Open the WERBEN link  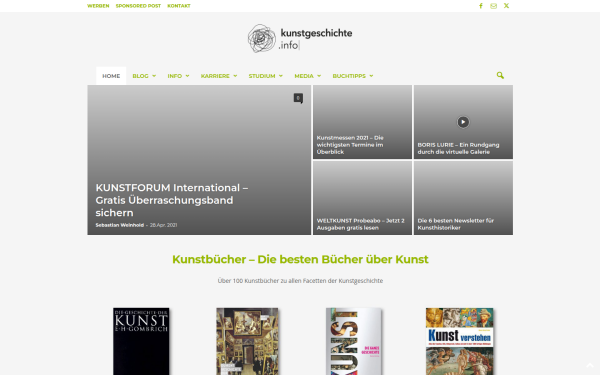coord(98,6)
